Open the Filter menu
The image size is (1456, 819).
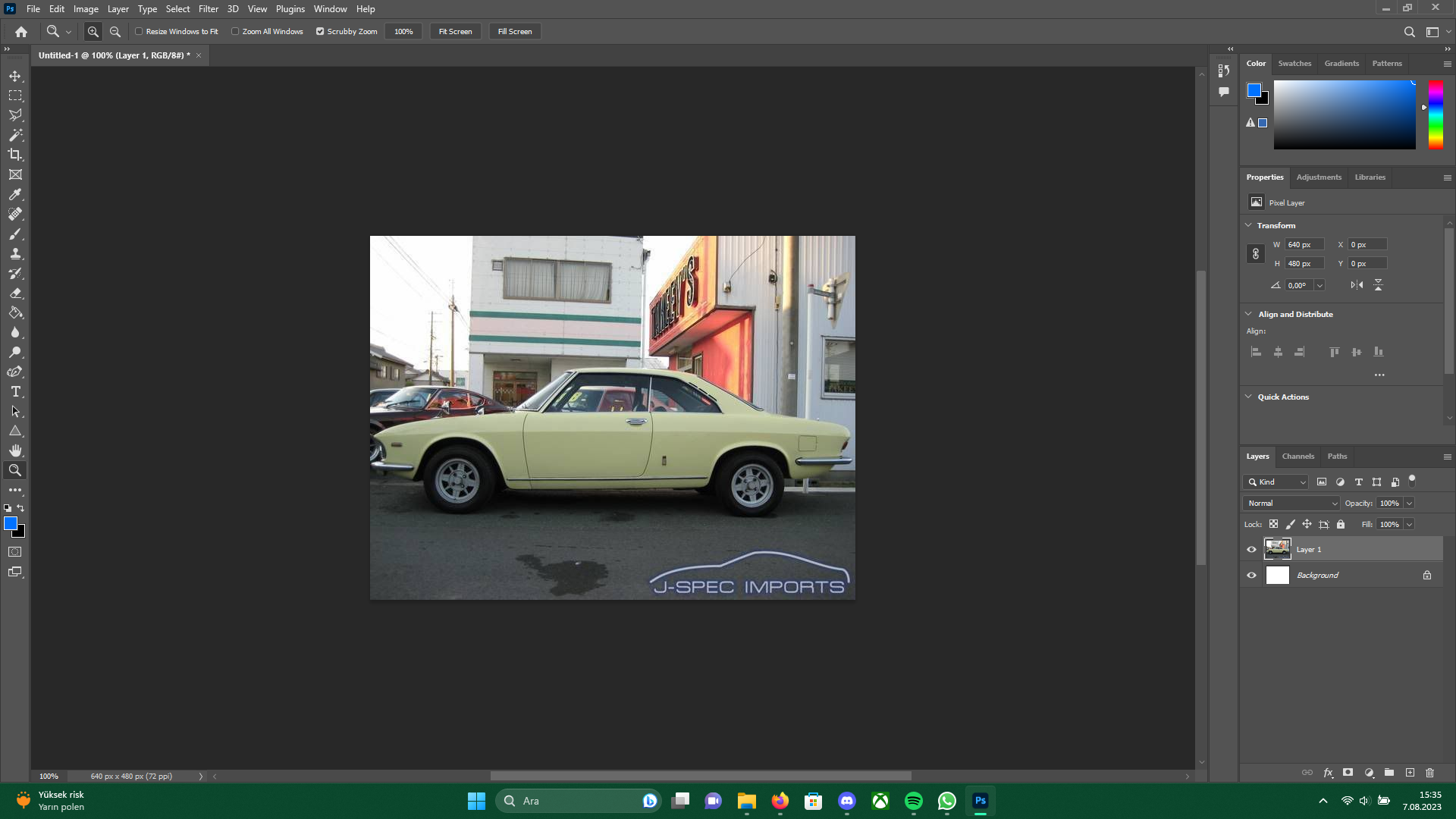[x=208, y=9]
